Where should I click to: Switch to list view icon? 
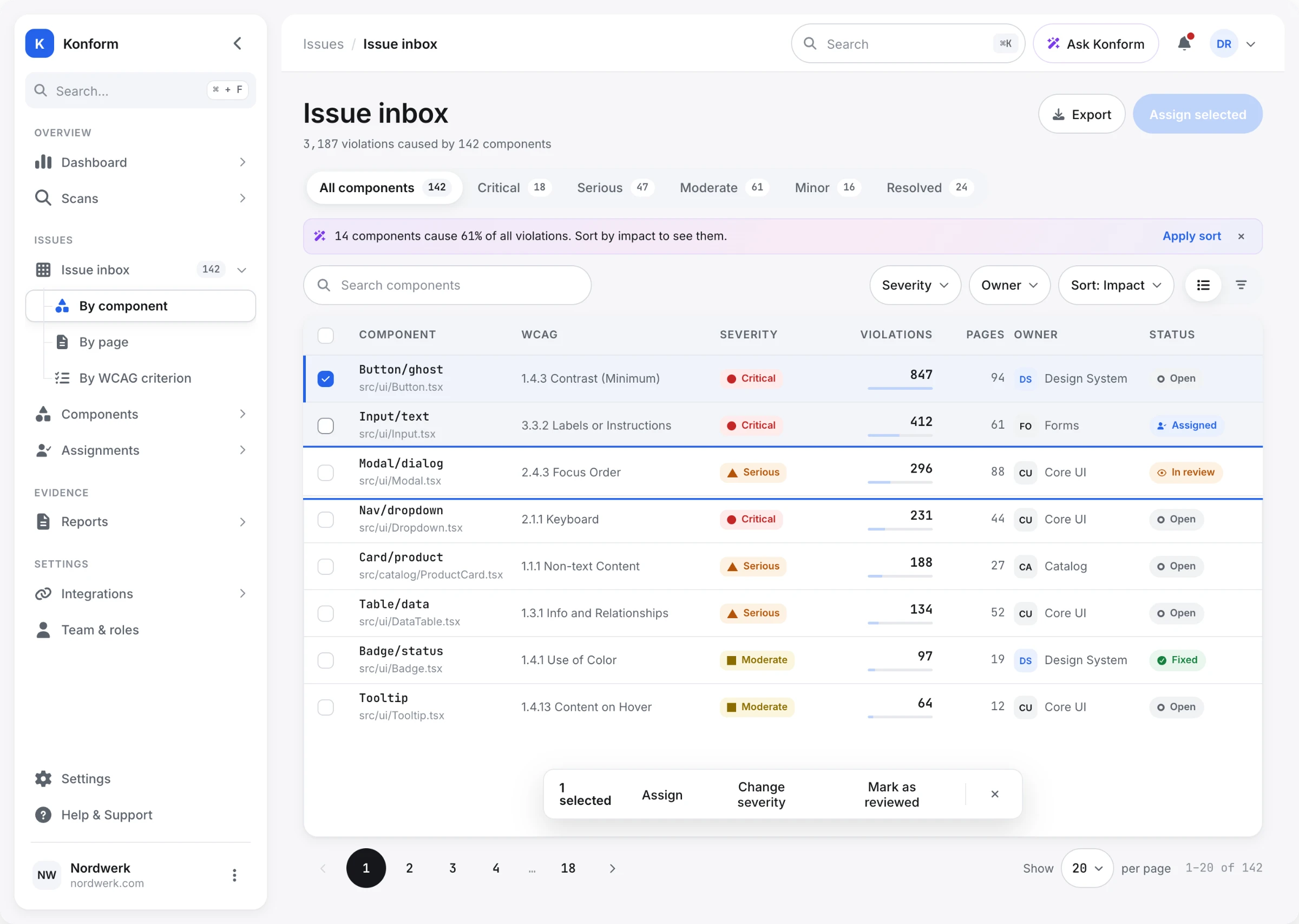click(1203, 285)
